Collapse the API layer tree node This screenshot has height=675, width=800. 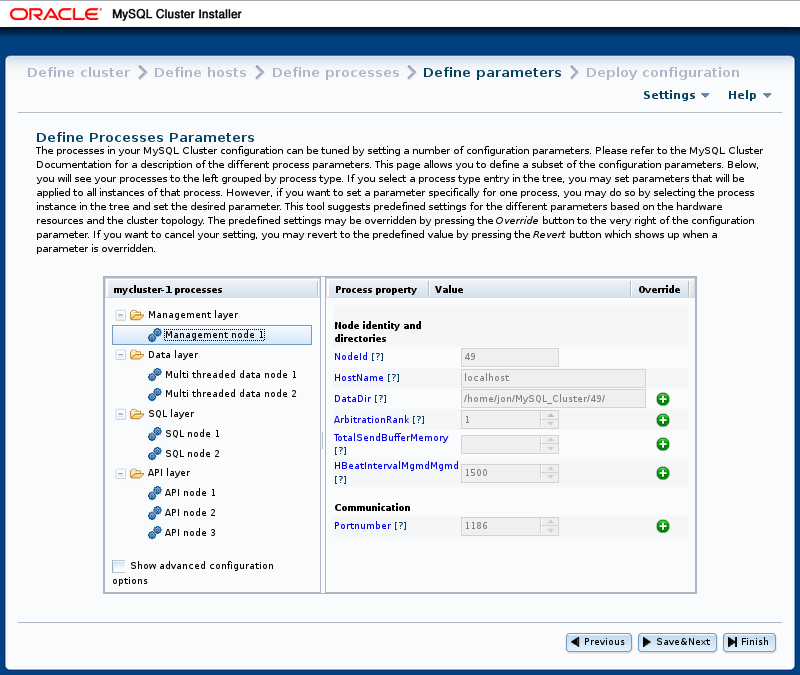[121, 473]
